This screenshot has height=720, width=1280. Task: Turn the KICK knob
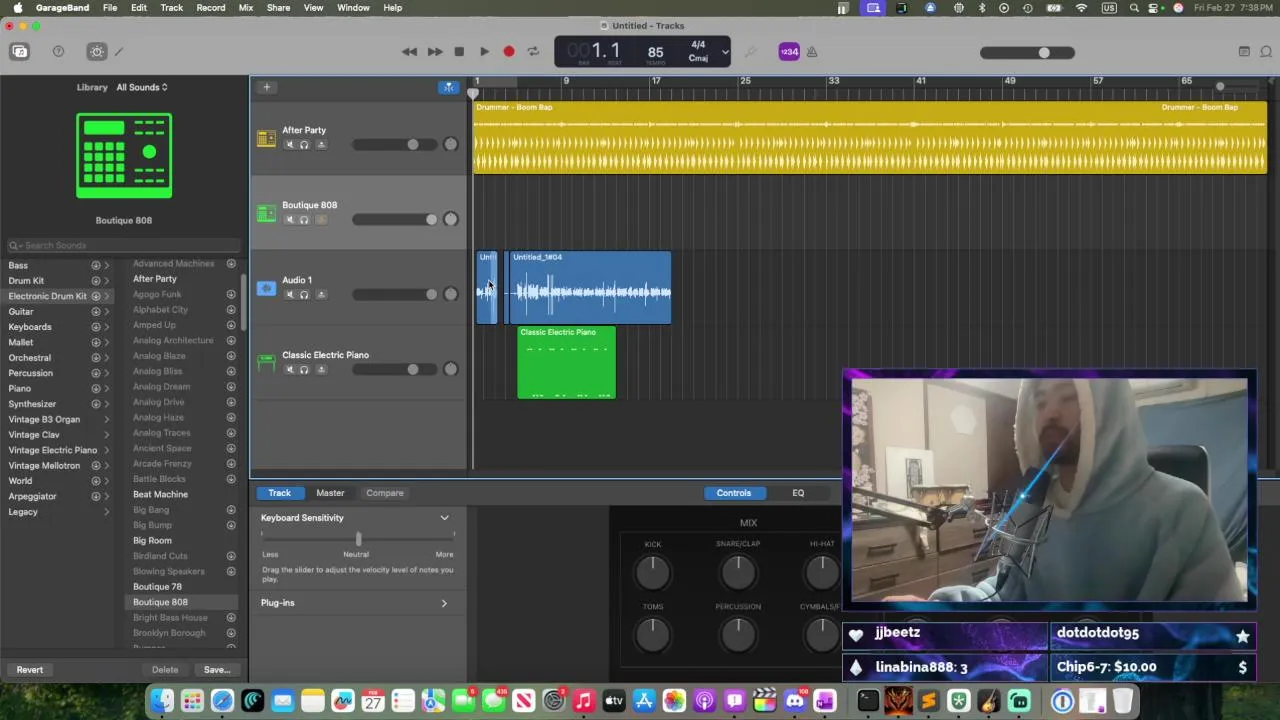click(x=652, y=572)
